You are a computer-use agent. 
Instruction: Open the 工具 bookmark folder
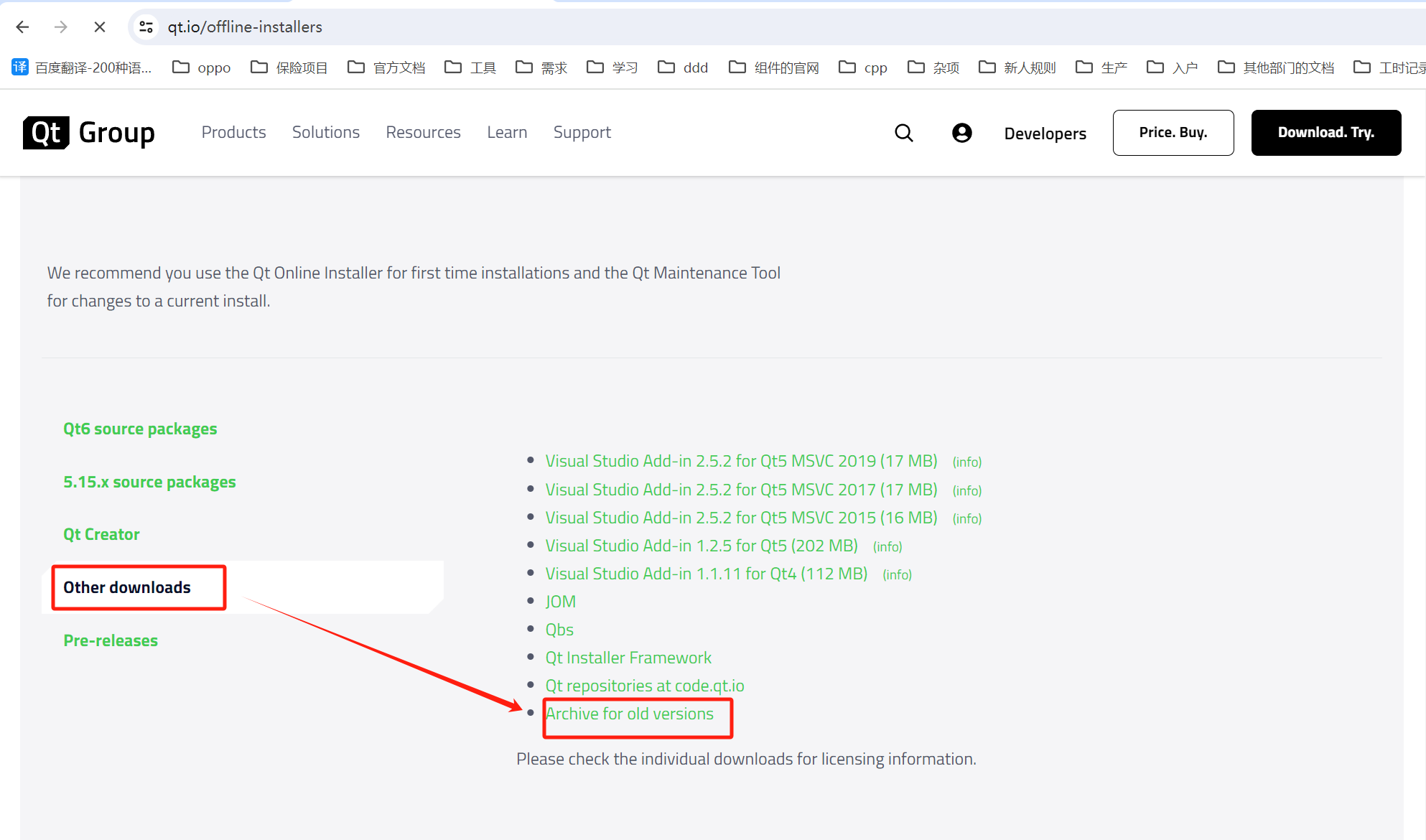470,67
